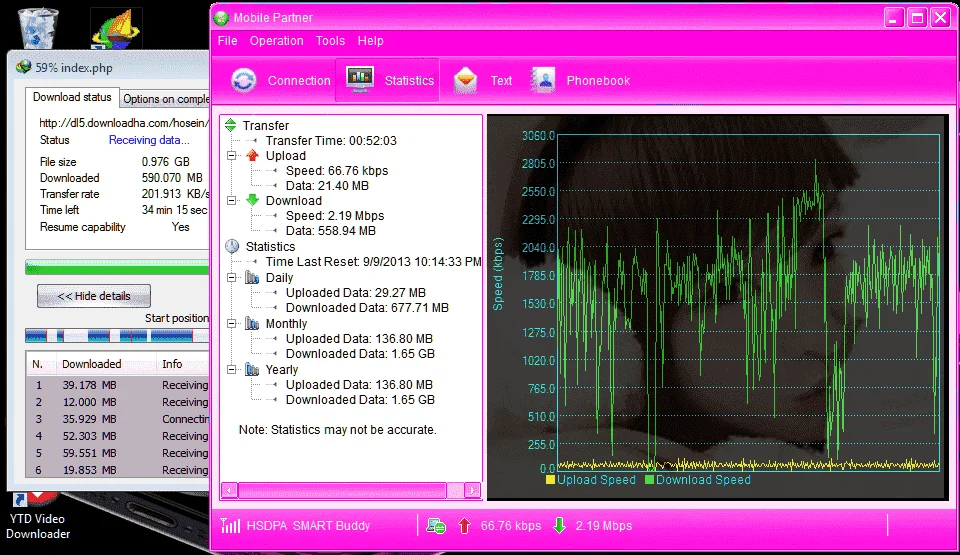Click the red upload arrow in status bar
Screen dimensions: 960x555
pos(464,526)
